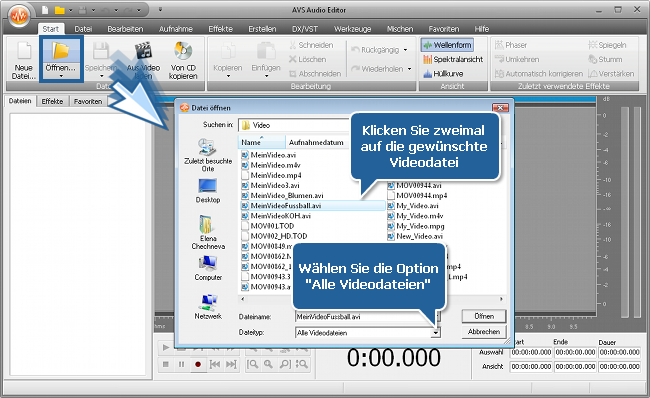Sort by Aufnahmedatum column header
This screenshot has width=650, height=398.
(x=317, y=142)
